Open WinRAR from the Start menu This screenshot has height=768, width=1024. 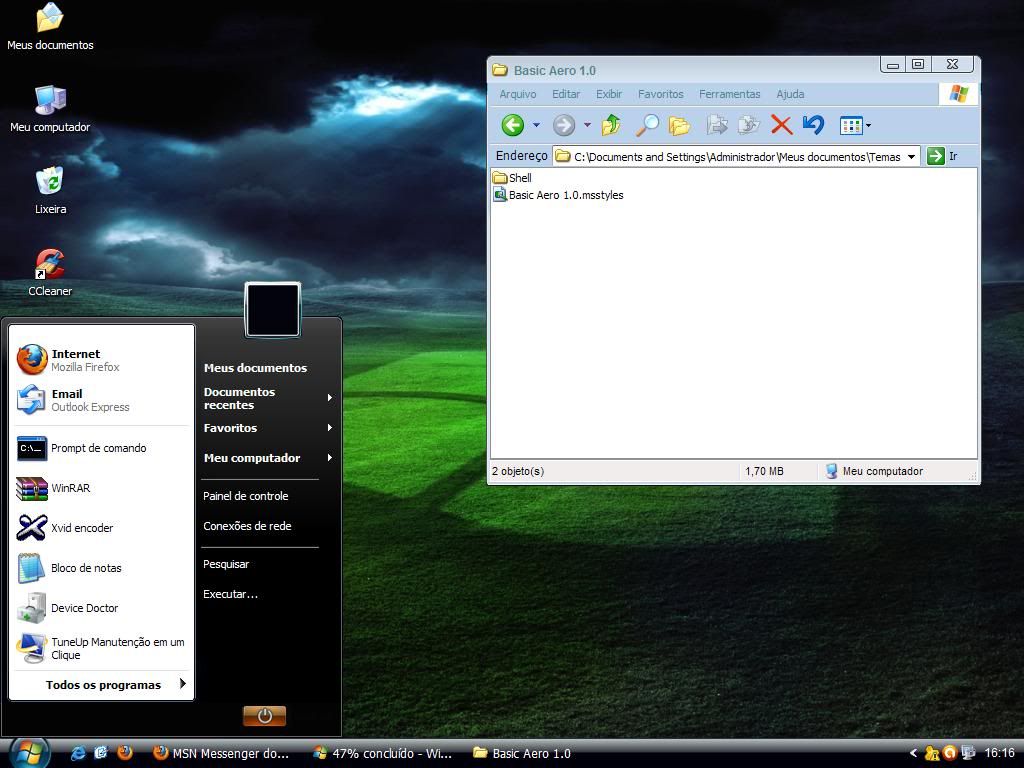[70, 488]
